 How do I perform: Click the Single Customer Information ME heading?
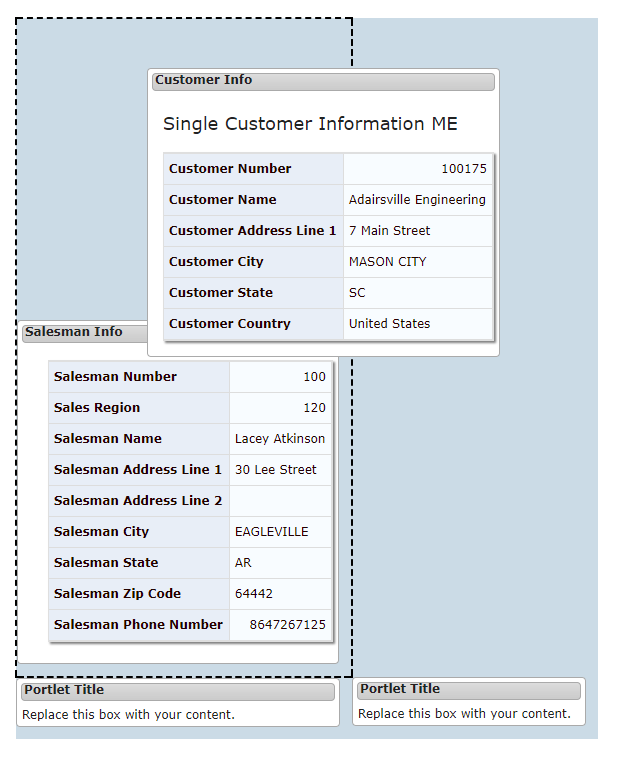(310, 124)
